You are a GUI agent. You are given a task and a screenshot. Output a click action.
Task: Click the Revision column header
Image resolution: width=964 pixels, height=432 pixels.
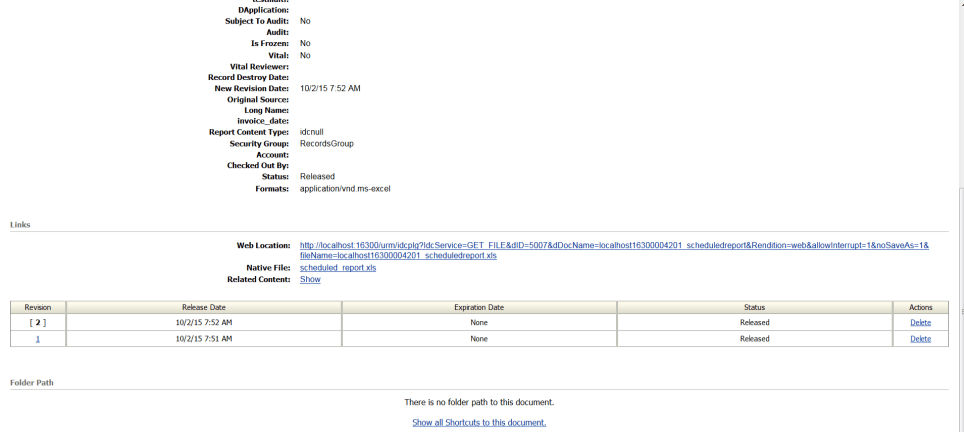[38, 307]
